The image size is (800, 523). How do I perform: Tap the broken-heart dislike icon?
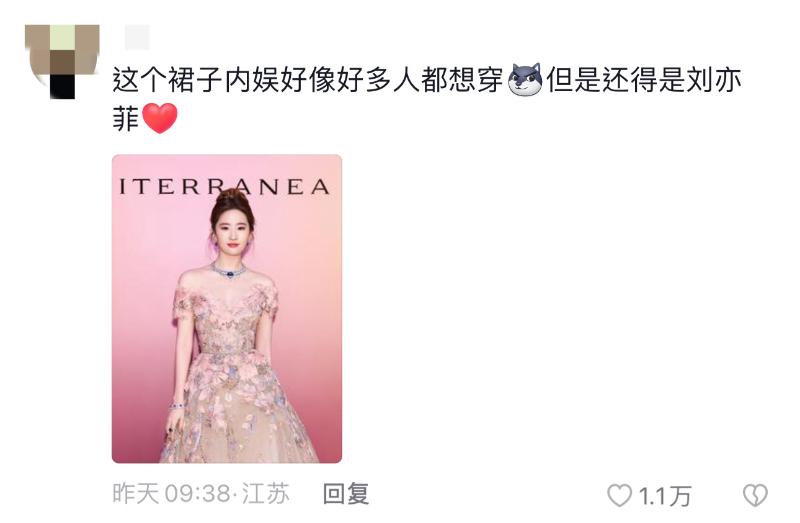pos(755,495)
